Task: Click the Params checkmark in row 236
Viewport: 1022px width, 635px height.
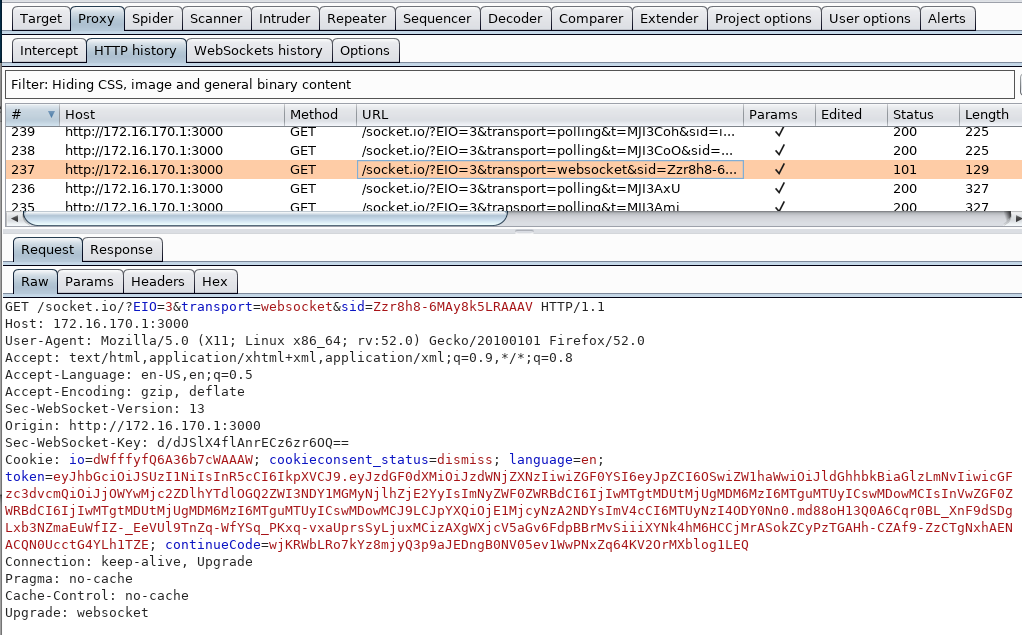Action: 779,188
